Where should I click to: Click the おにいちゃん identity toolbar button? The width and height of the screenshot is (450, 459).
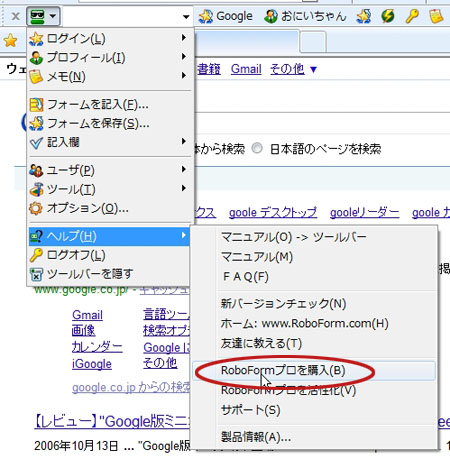(305, 16)
